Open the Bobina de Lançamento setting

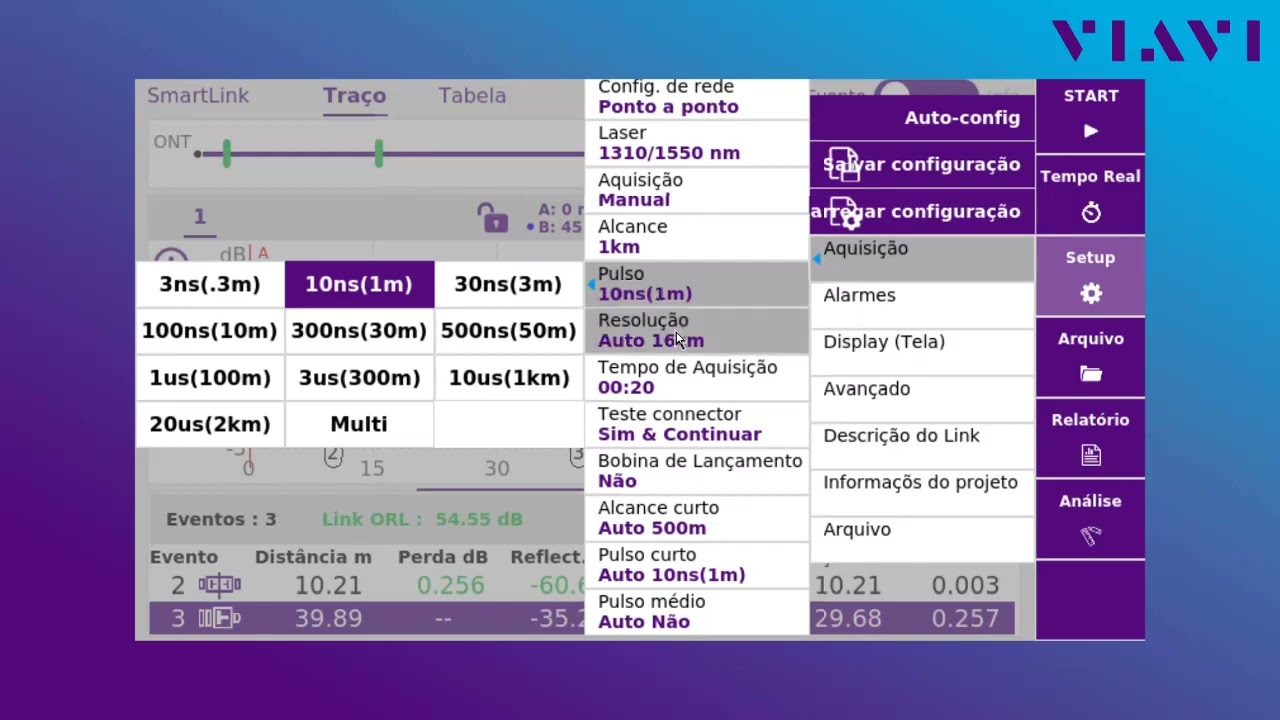[x=696, y=472]
